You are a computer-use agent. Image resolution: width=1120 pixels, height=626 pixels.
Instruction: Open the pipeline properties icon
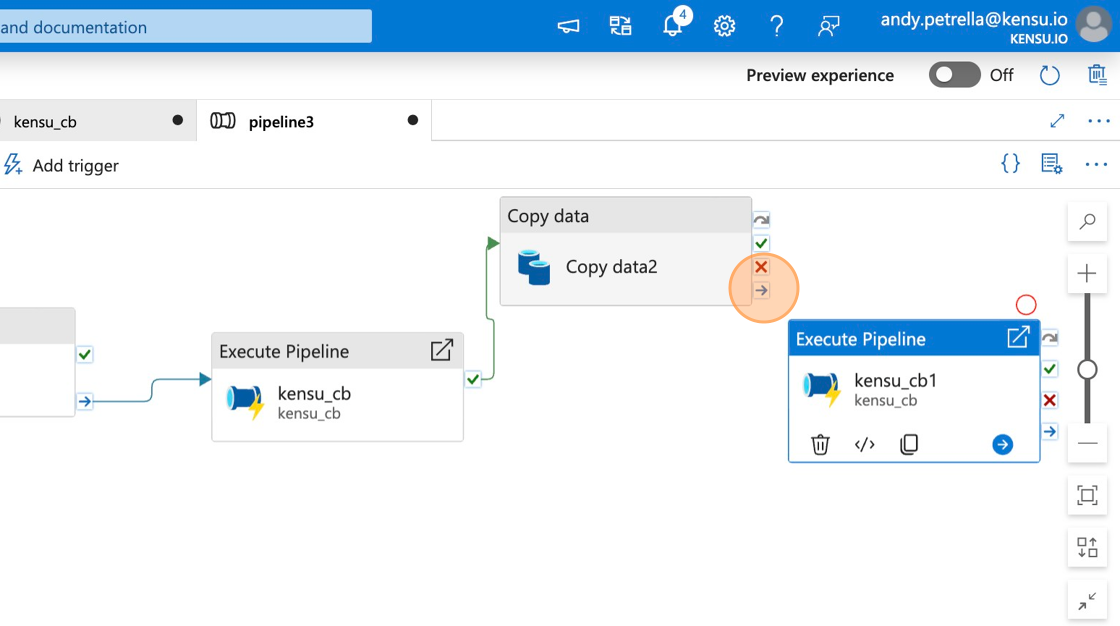click(x=1051, y=164)
